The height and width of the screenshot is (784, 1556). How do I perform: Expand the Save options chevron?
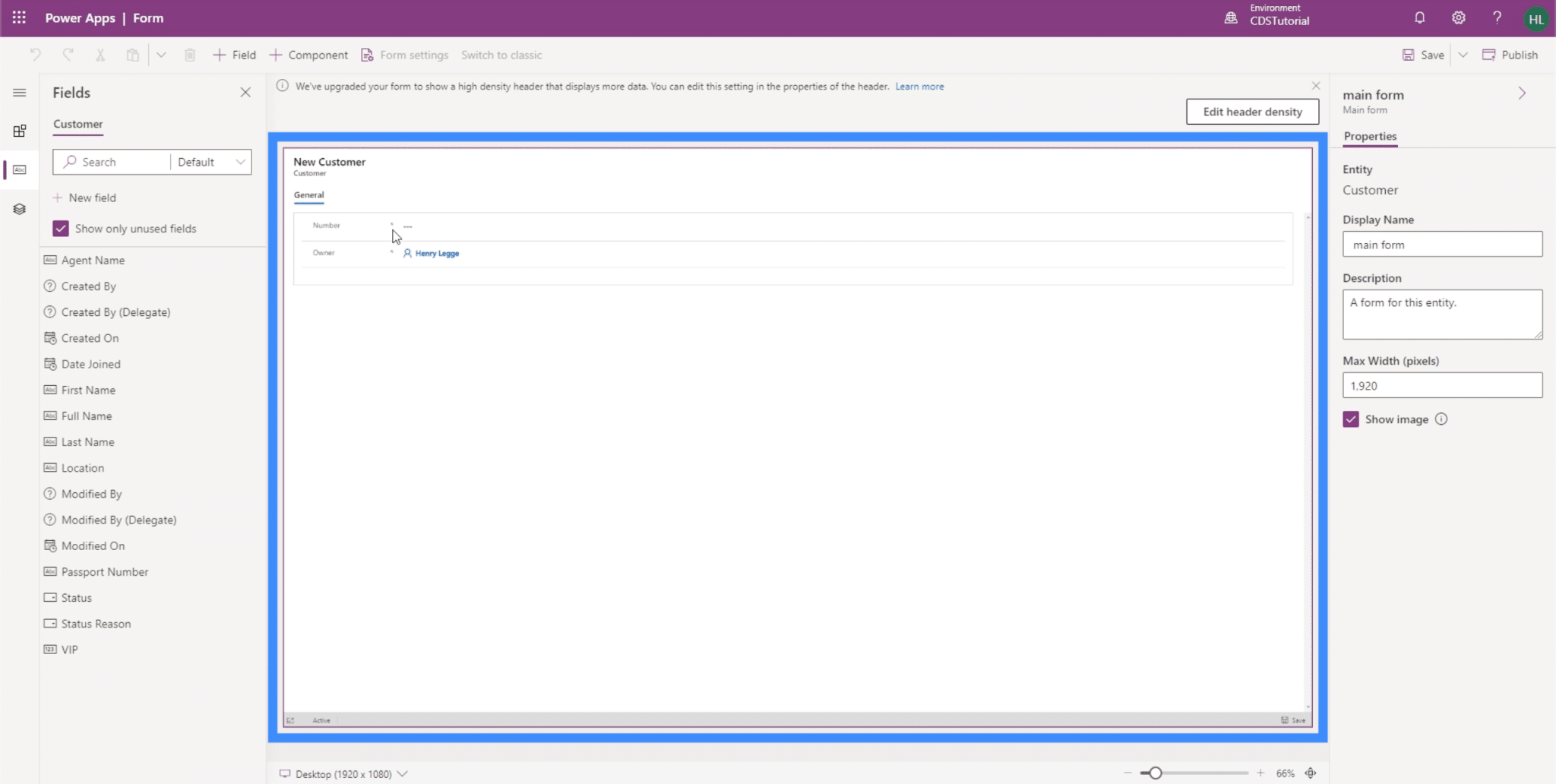[1463, 55]
